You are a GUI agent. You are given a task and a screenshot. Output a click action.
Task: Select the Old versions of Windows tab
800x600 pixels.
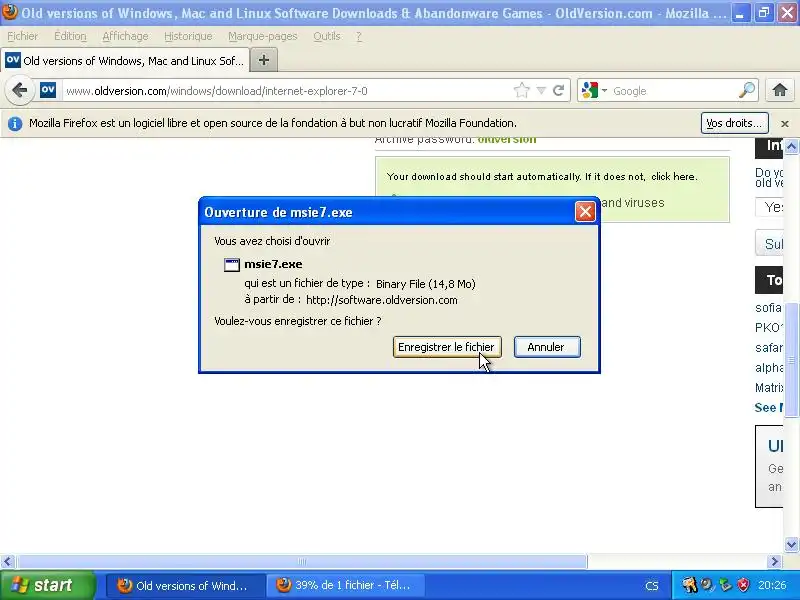click(x=125, y=61)
